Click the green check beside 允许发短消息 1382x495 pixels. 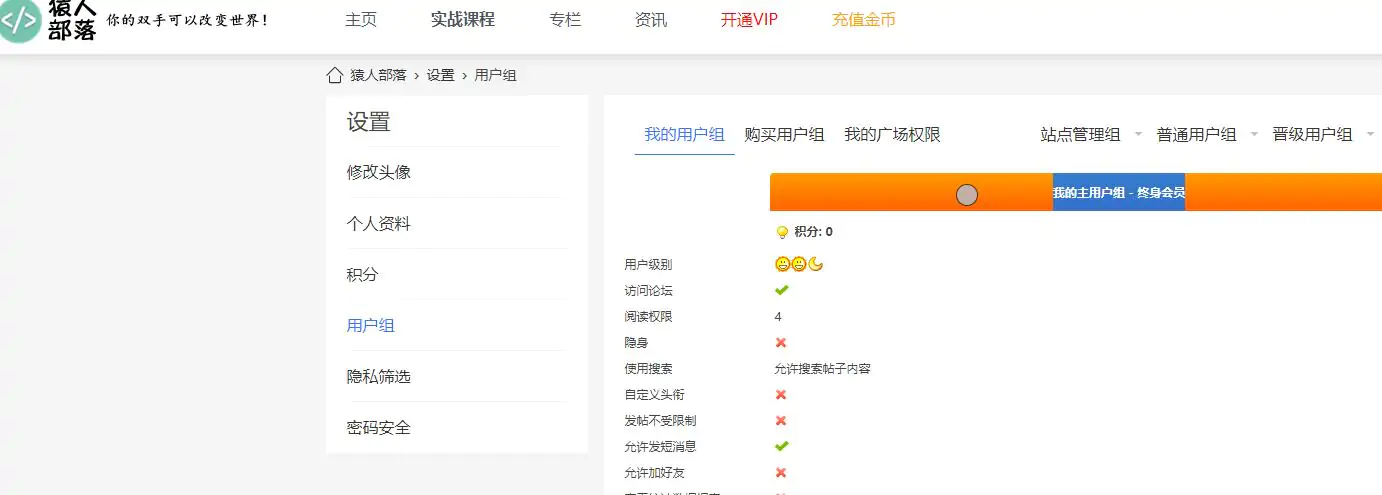(782, 446)
